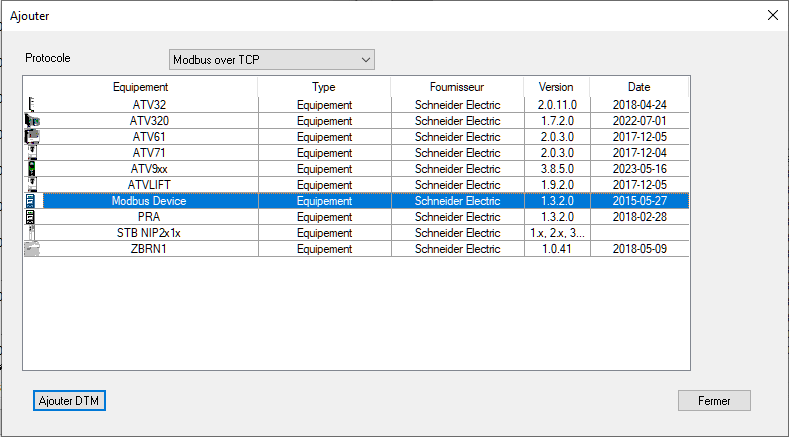The width and height of the screenshot is (789, 437).
Task: Click the ATV9xx drive icon
Action: 31,168
